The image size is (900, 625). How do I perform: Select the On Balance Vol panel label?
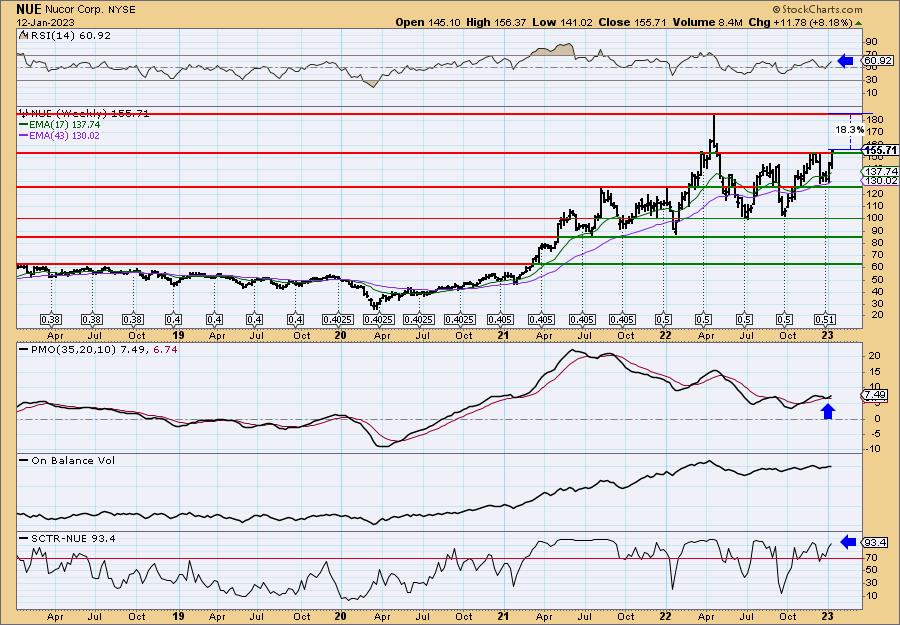point(71,460)
